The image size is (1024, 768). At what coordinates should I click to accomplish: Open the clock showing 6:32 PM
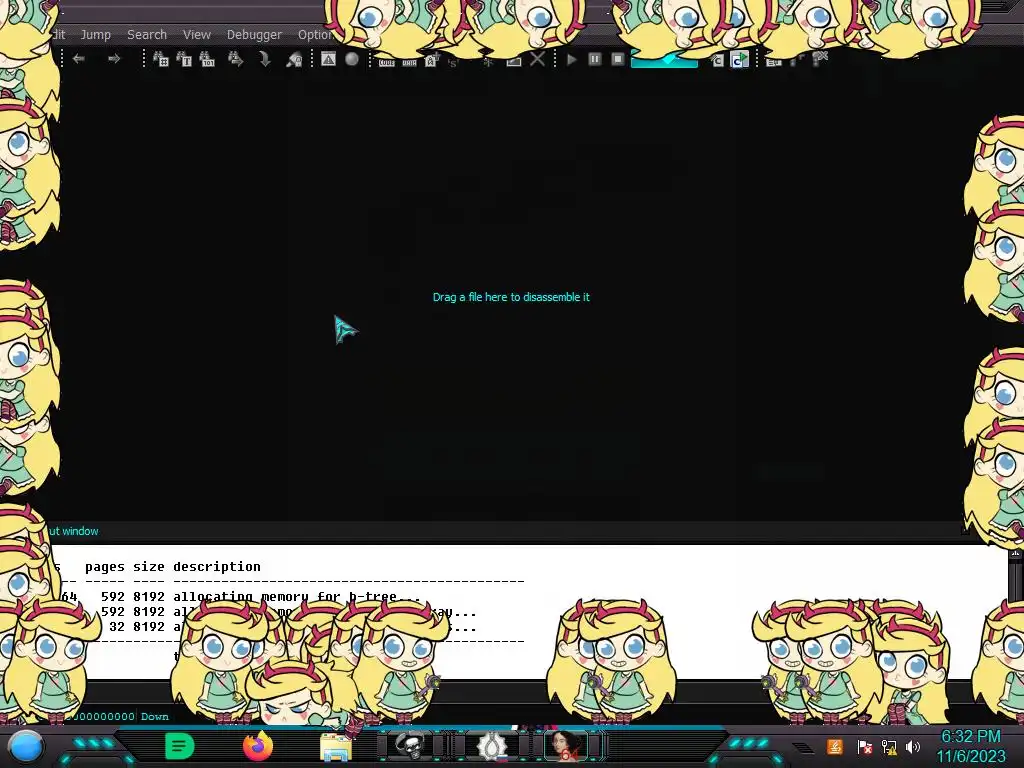[971, 746]
